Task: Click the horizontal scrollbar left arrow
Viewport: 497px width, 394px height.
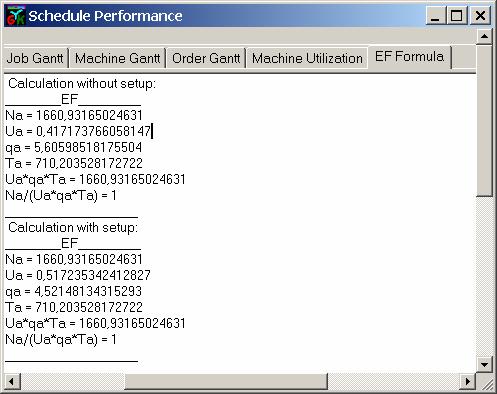Action: (x=12, y=381)
